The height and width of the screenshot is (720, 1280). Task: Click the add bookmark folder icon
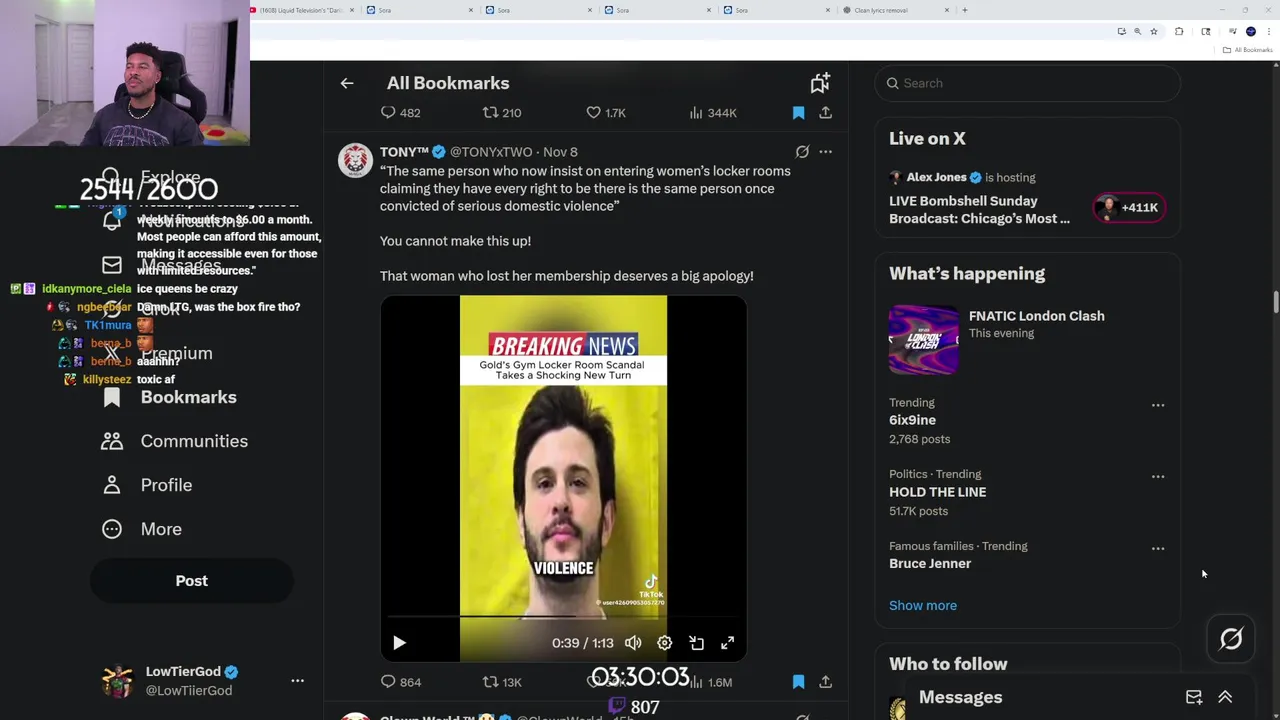[x=820, y=83]
